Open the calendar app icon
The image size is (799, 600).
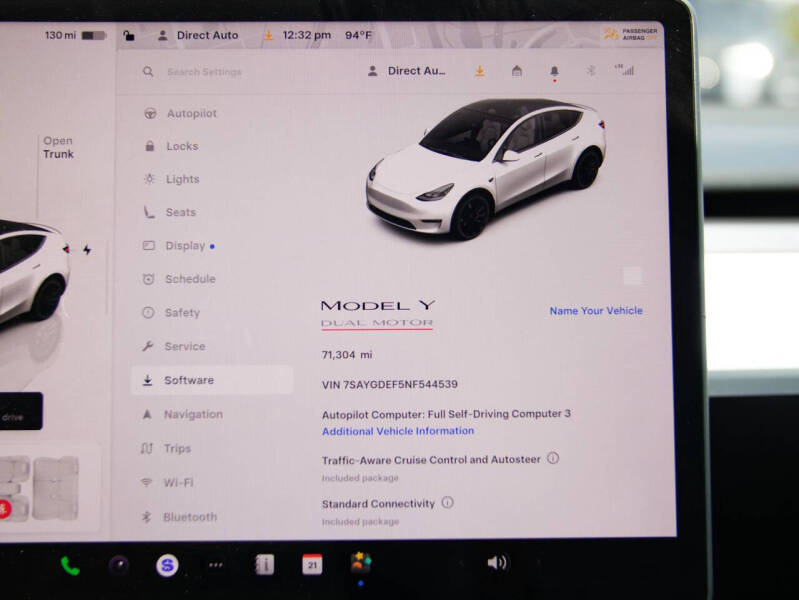(x=312, y=564)
